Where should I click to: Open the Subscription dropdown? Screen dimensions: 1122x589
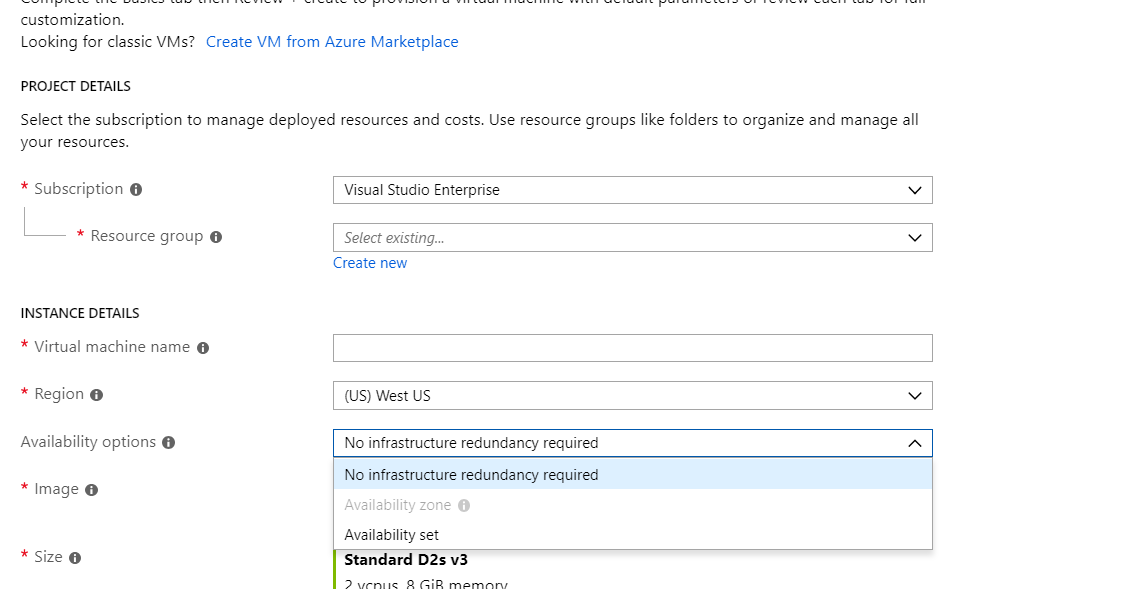(x=633, y=190)
